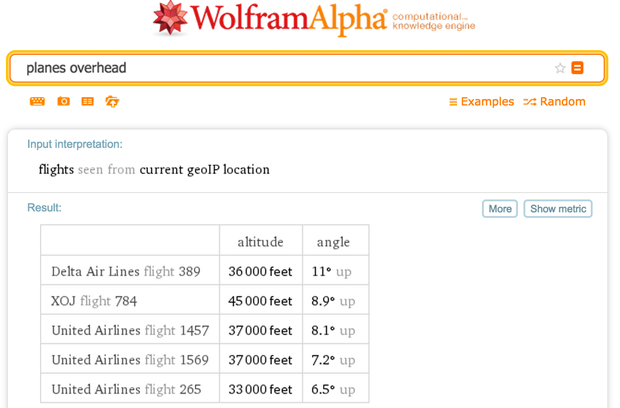620x408 pixels.
Task: Click the 'angle' column header
Action: pos(335,240)
